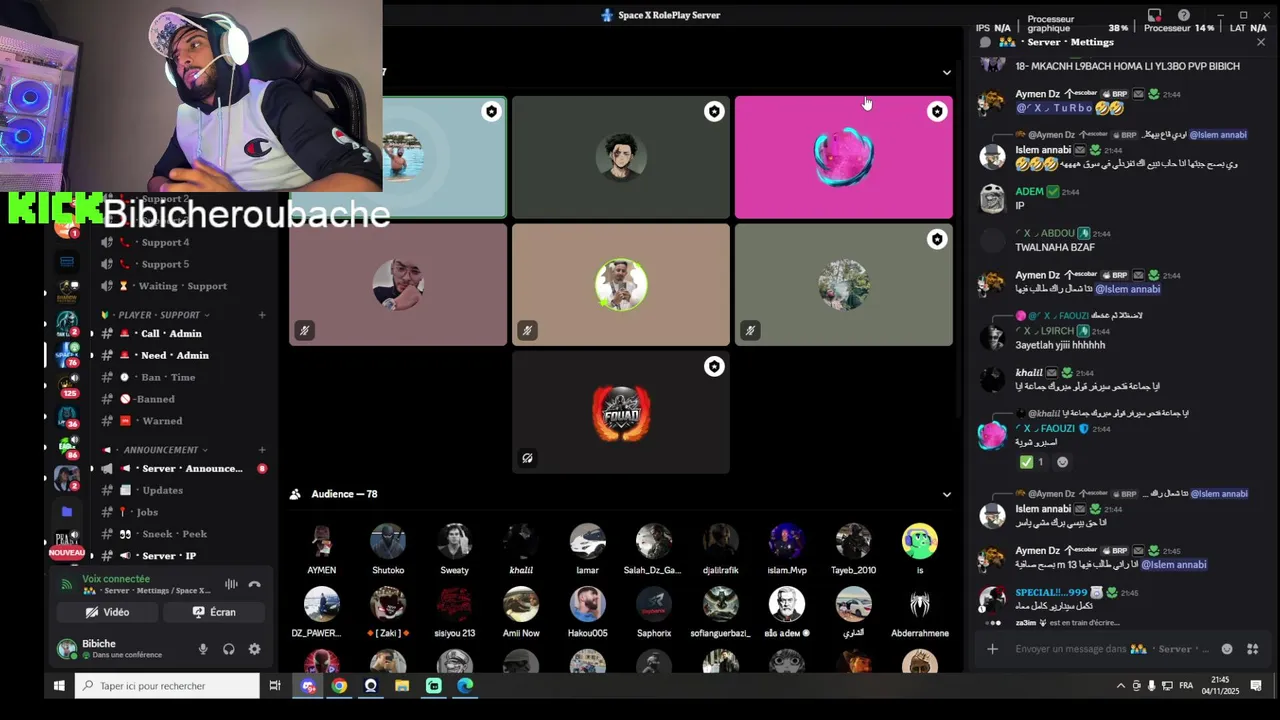Image resolution: width=1280 pixels, height=720 pixels.
Task: Open File Explorer from taskbar
Action: [x=402, y=686]
